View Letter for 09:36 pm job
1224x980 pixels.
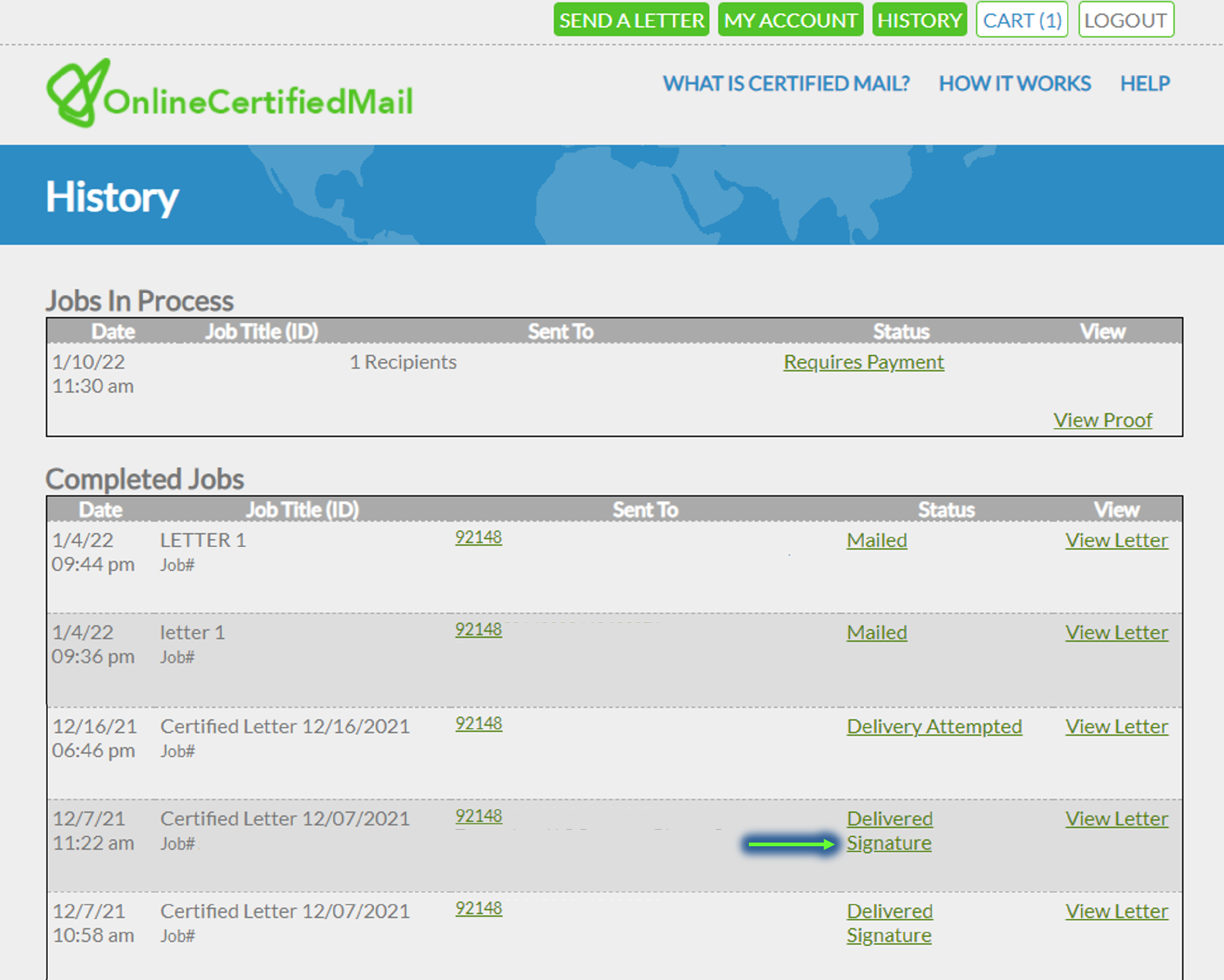click(1116, 632)
